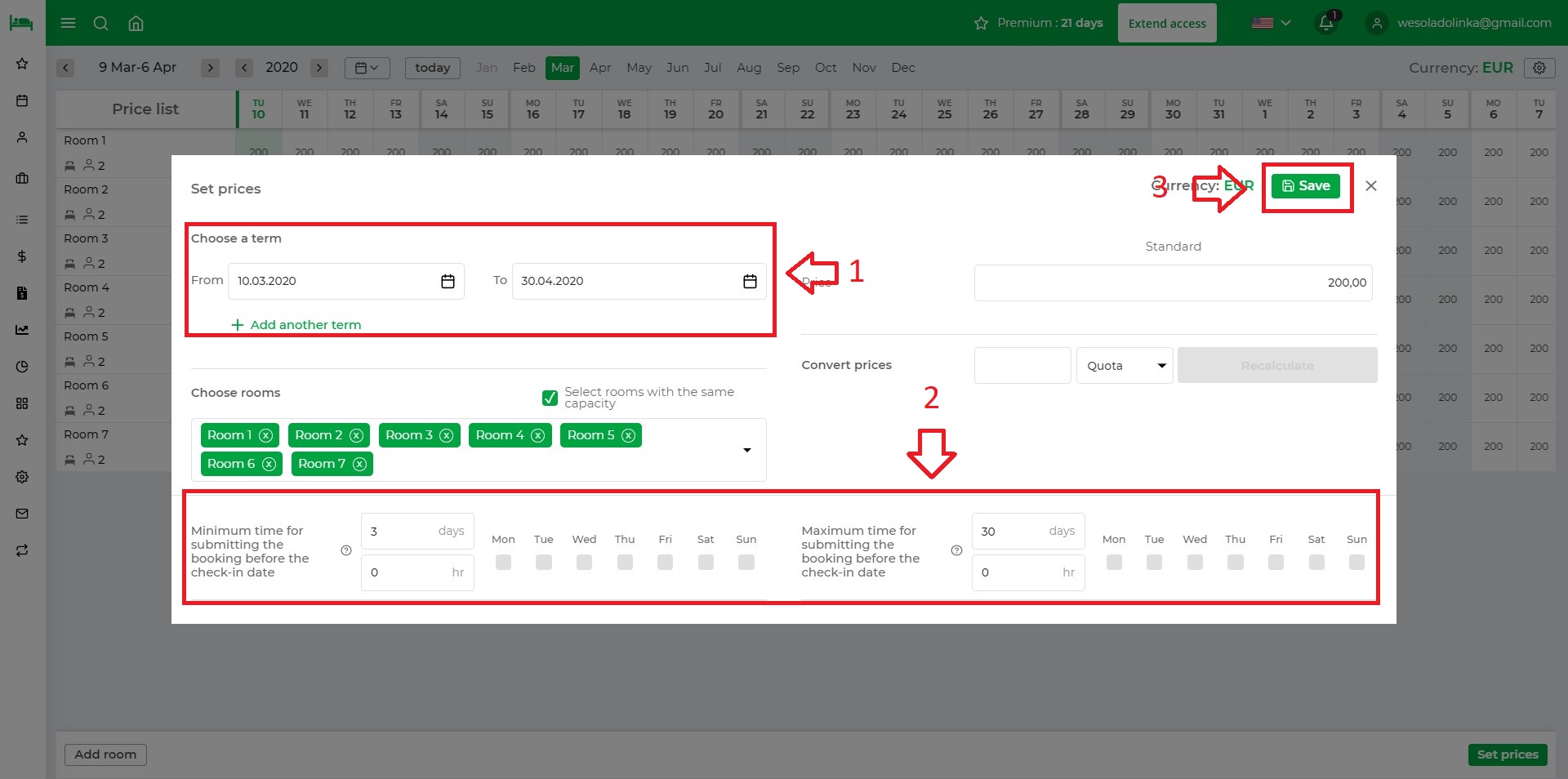Open currency settings gear icon
This screenshot has width=1568, height=779.
pos(1539,68)
